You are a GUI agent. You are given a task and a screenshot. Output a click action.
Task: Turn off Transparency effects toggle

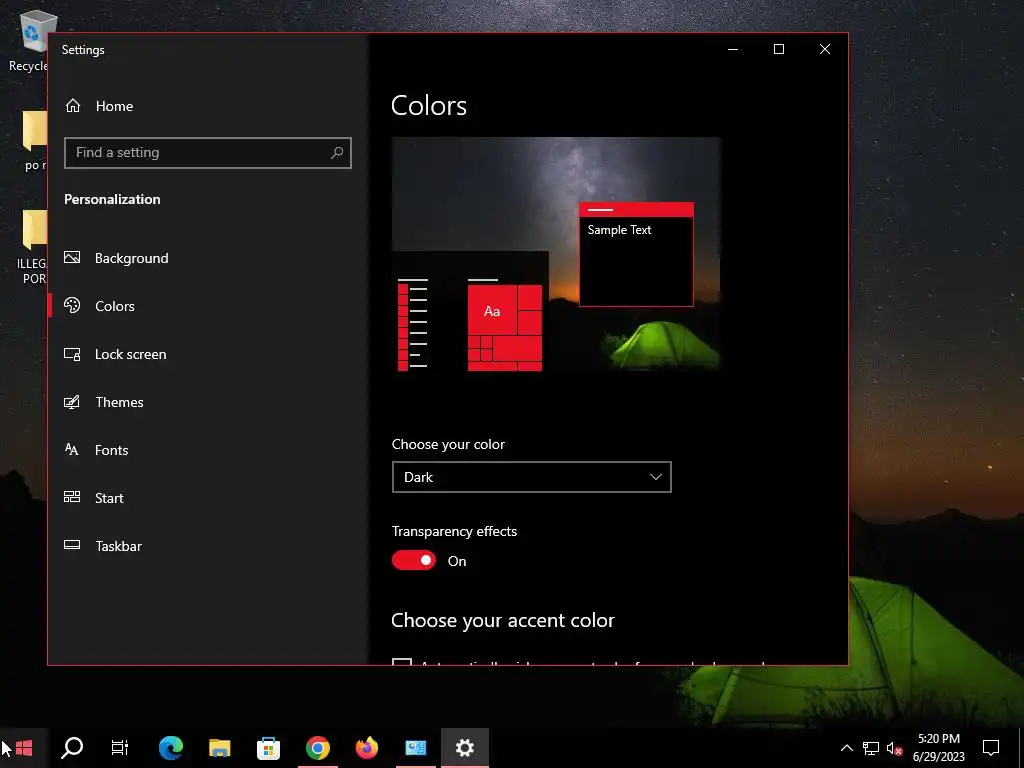[x=413, y=560]
